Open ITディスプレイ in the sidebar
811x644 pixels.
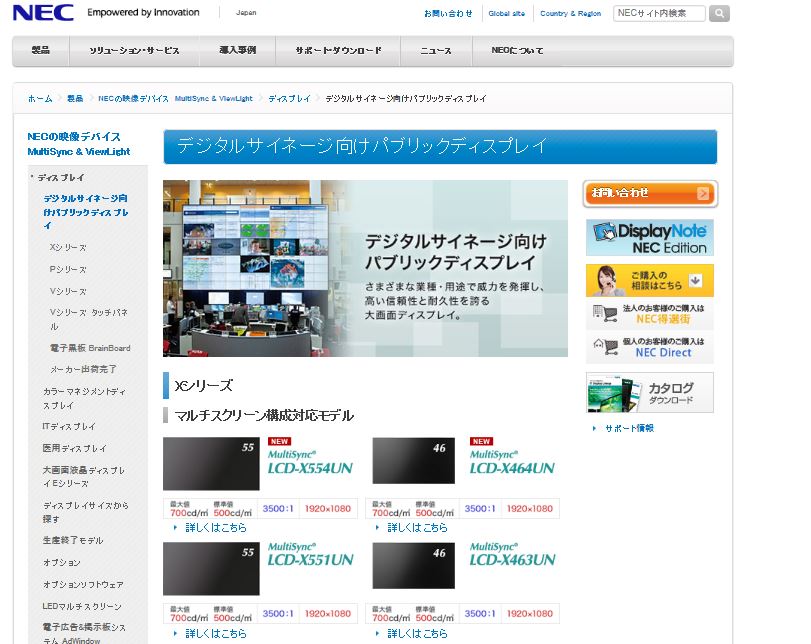click(x=69, y=426)
